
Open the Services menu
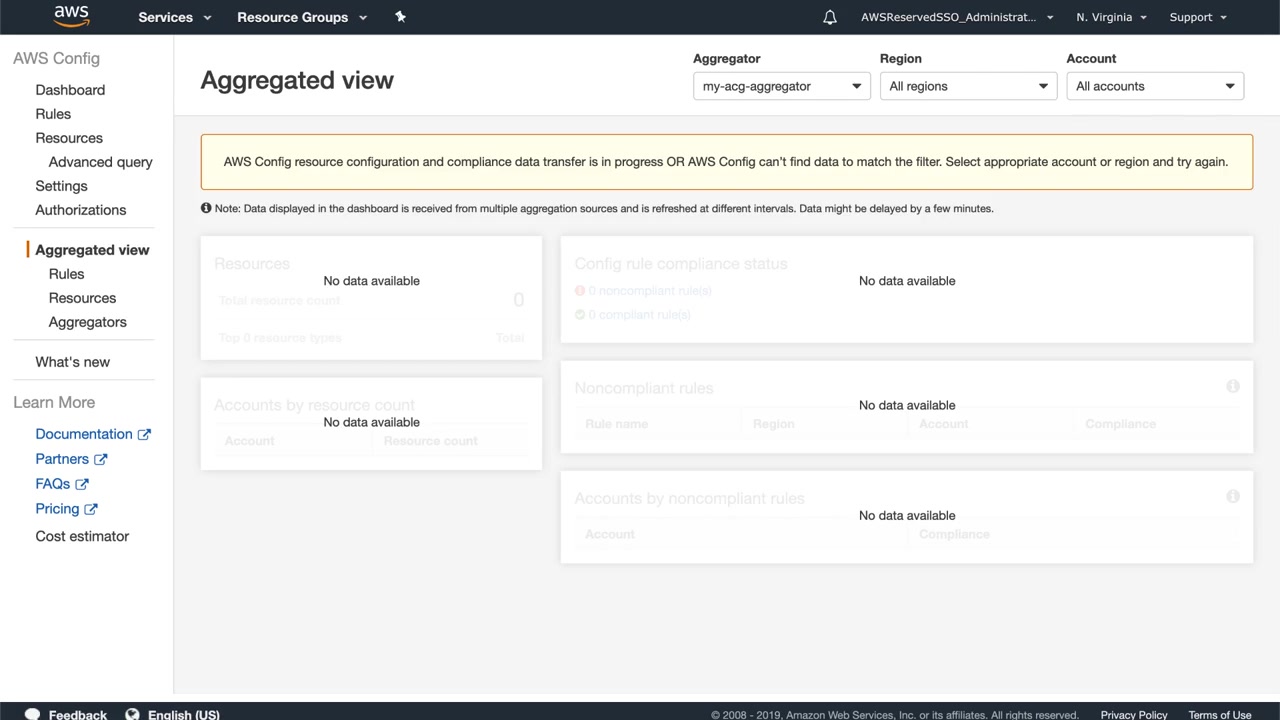pos(175,17)
